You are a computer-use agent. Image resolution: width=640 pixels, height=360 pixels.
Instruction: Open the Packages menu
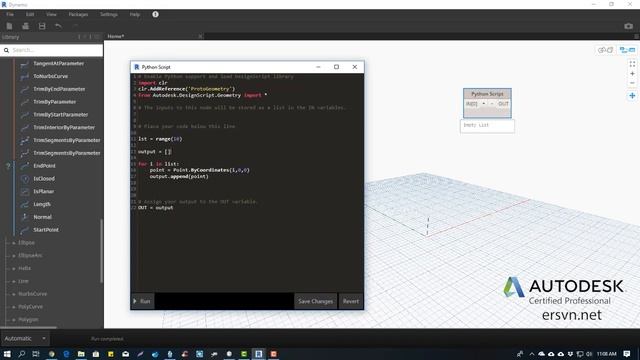(x=78, y=14)
